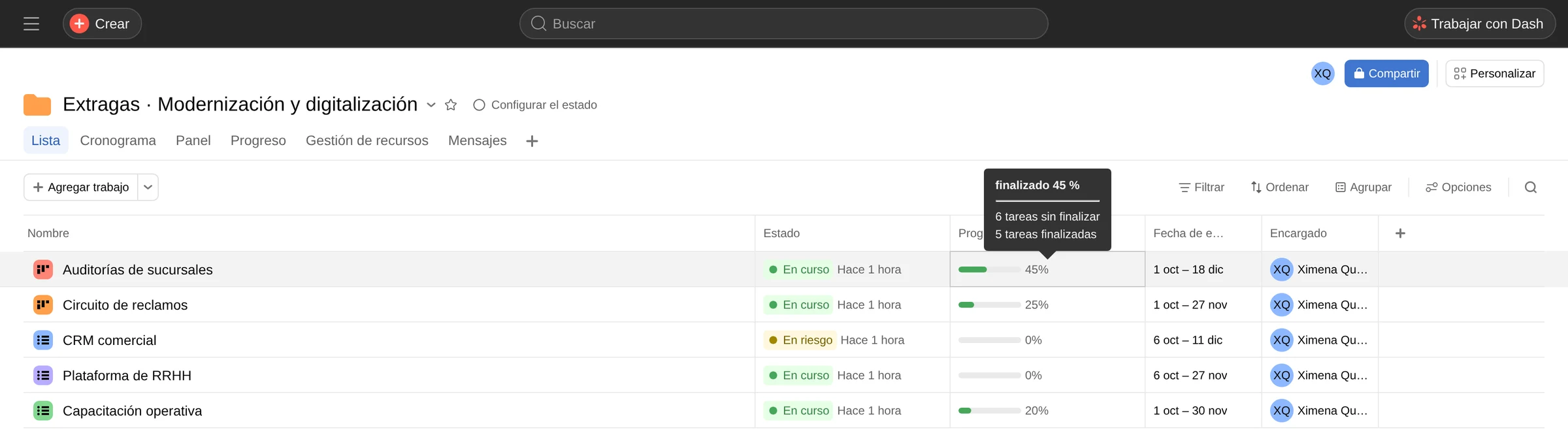
Task: Open the Filtrar options
Action: coord(1201,188)
